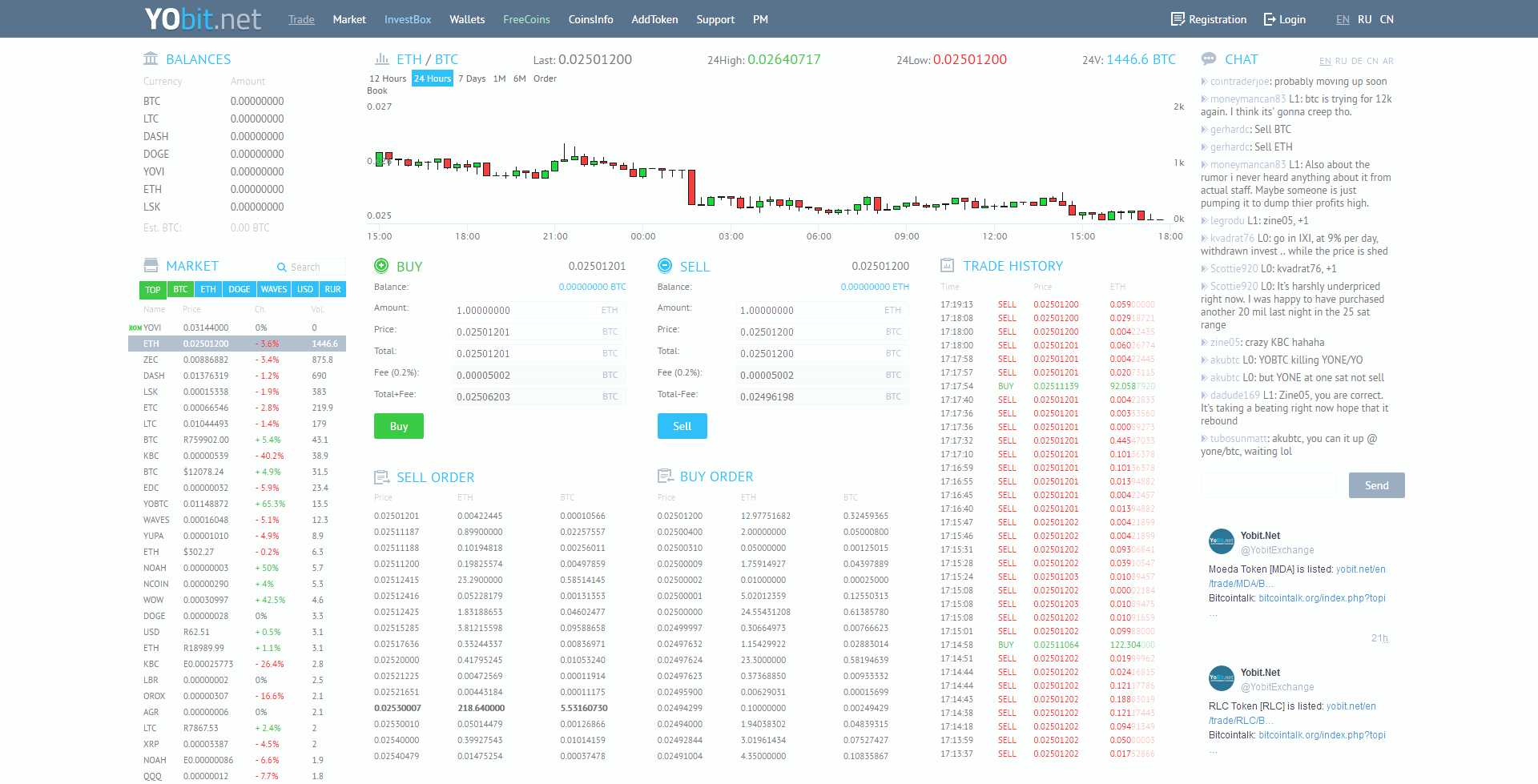Select the WAVES market tab
Image resolution: width=1538 pixels, height=784 pixels.
274,289
